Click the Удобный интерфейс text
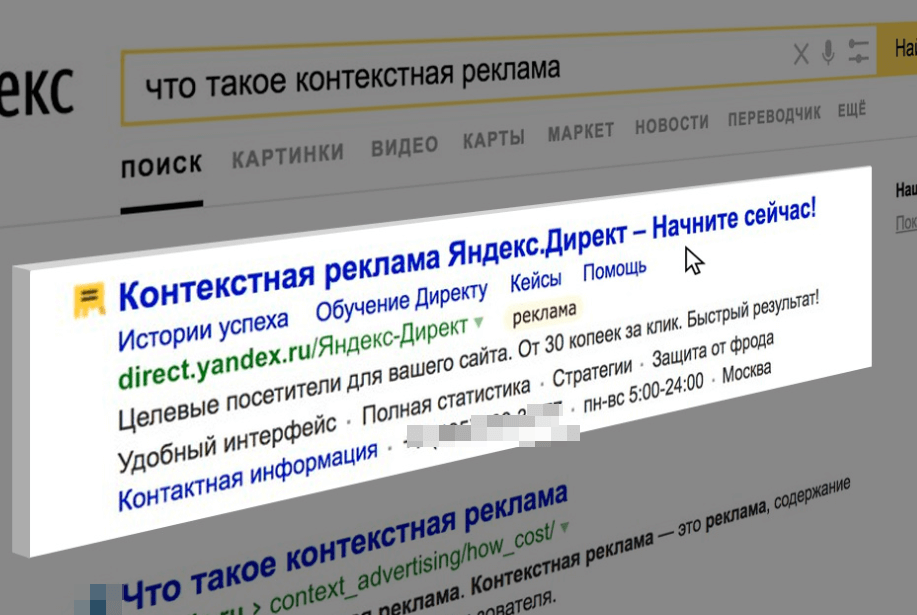The width and height of the screenshot is (917, 615). (x=227, y=445)
